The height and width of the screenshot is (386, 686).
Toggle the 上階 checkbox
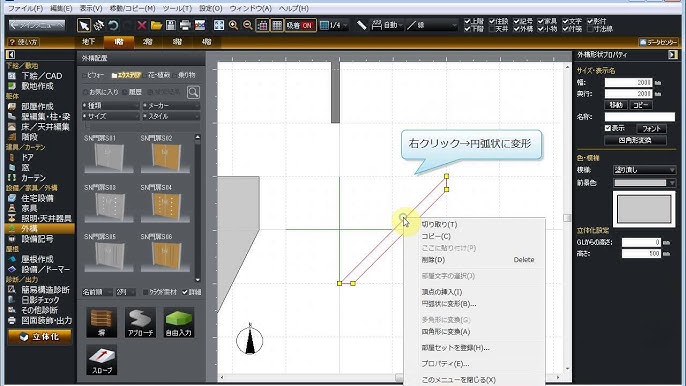467,21
